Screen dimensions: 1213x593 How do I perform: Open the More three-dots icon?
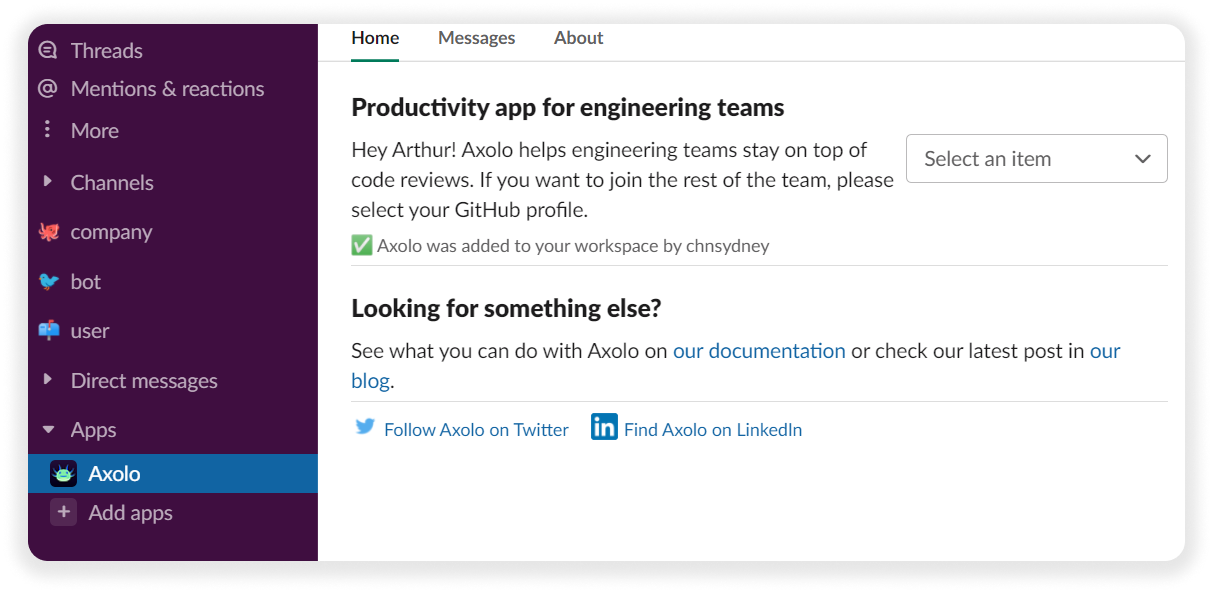[47, 130]
